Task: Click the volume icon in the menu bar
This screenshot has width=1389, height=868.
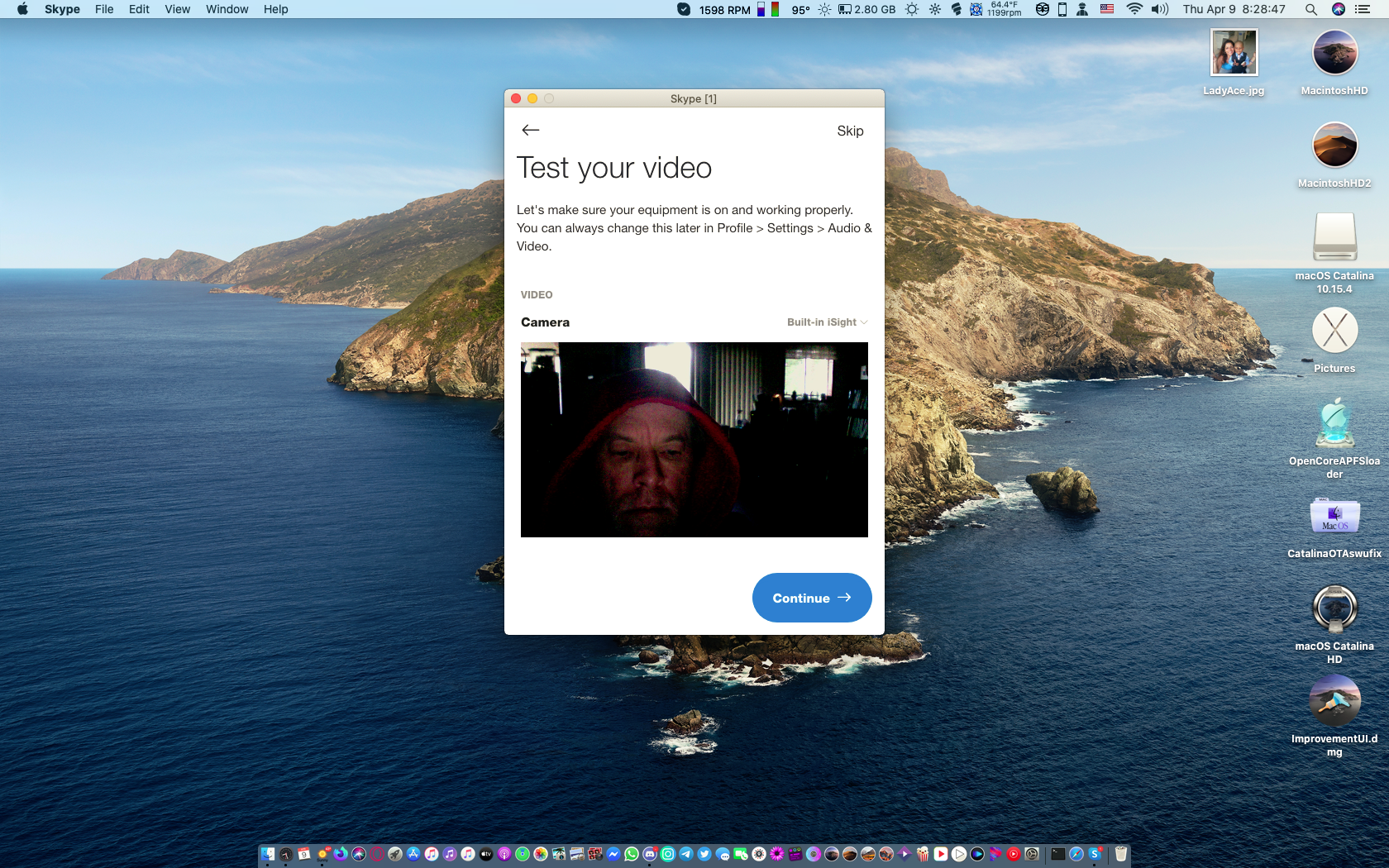Action: tap(1160, 9)
